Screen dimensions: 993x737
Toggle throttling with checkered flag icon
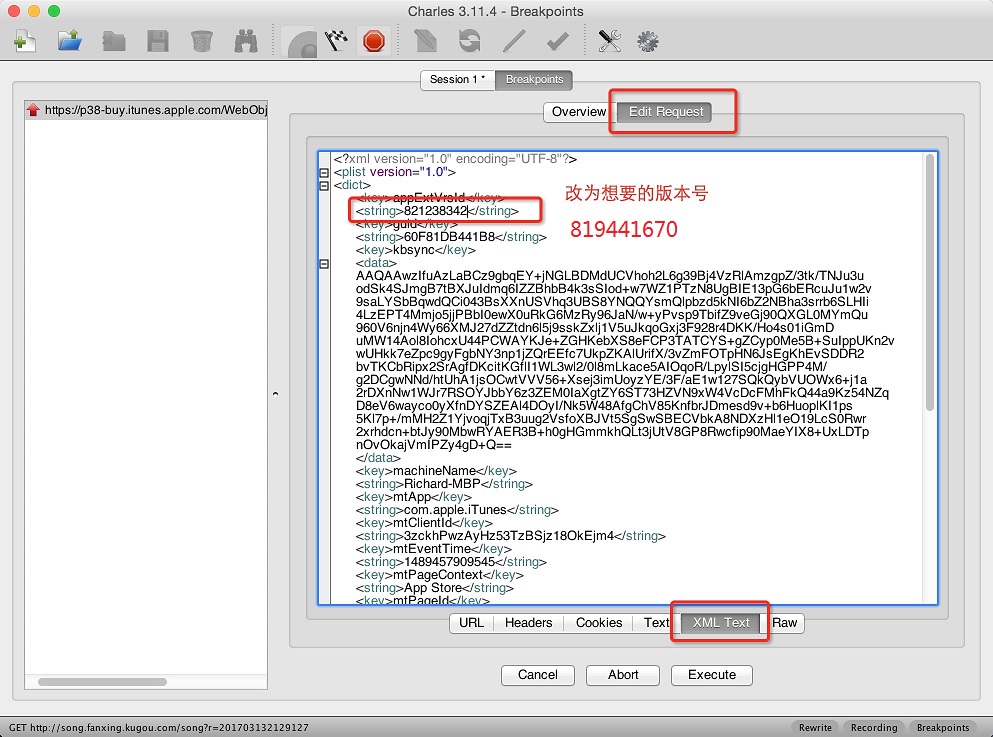point(336,42)
